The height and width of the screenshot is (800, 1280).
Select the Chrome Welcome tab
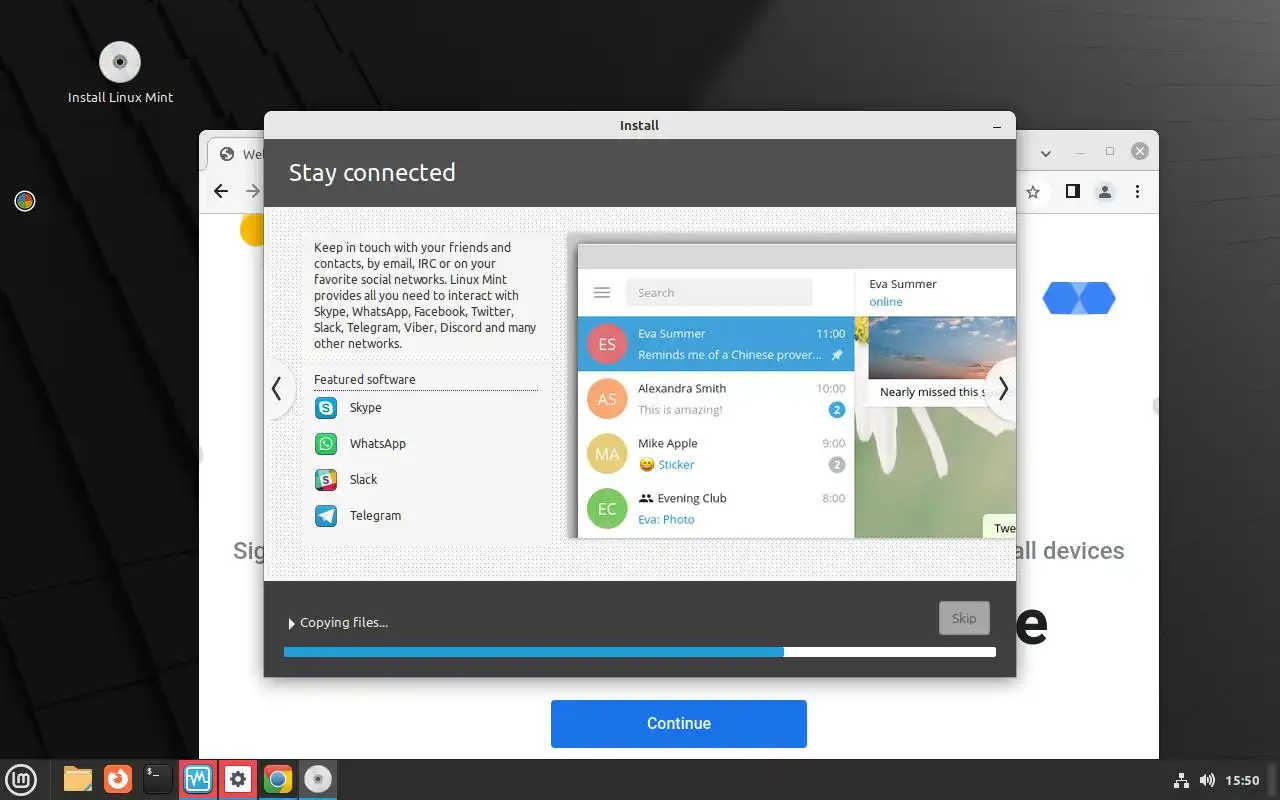236,154
